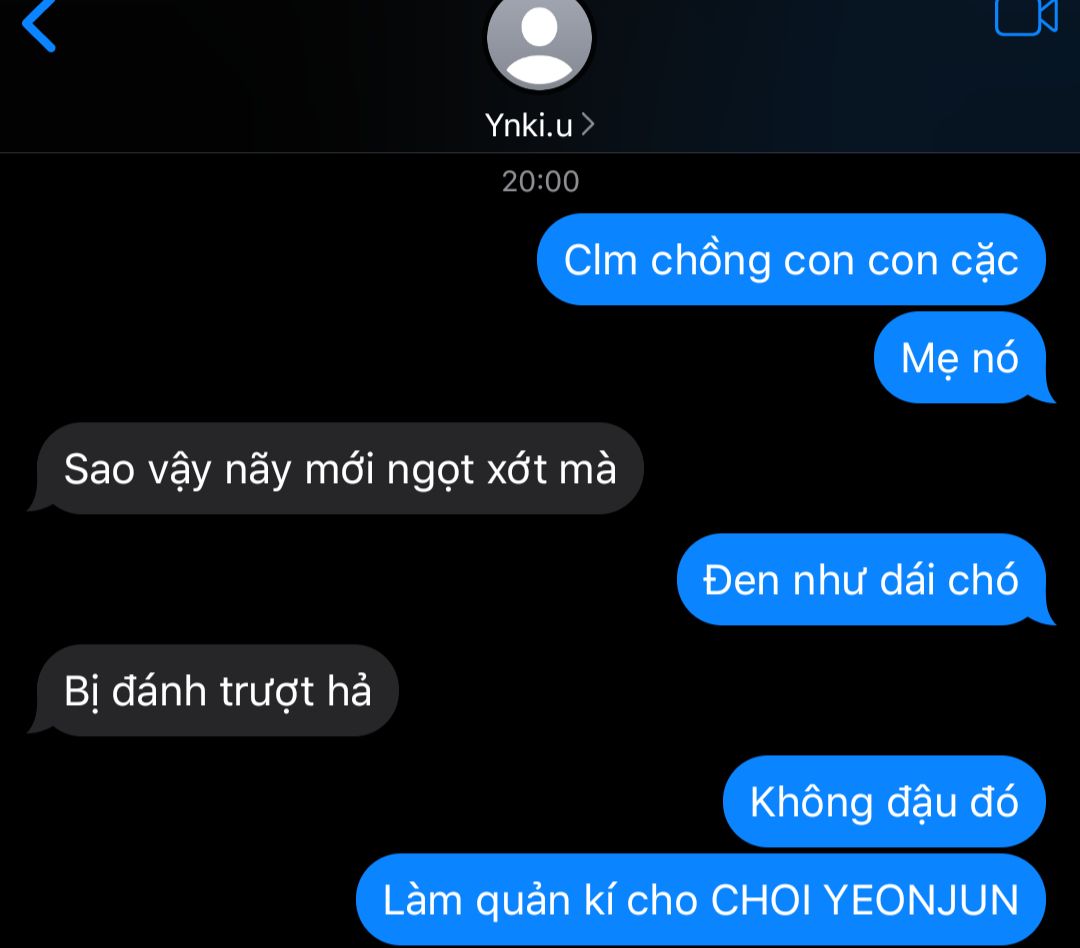The width and height of the screenshot is (1080, 948).
Task: Open the Ynki.u contact name
Action: pyautogui.click(x=528, y=125)
